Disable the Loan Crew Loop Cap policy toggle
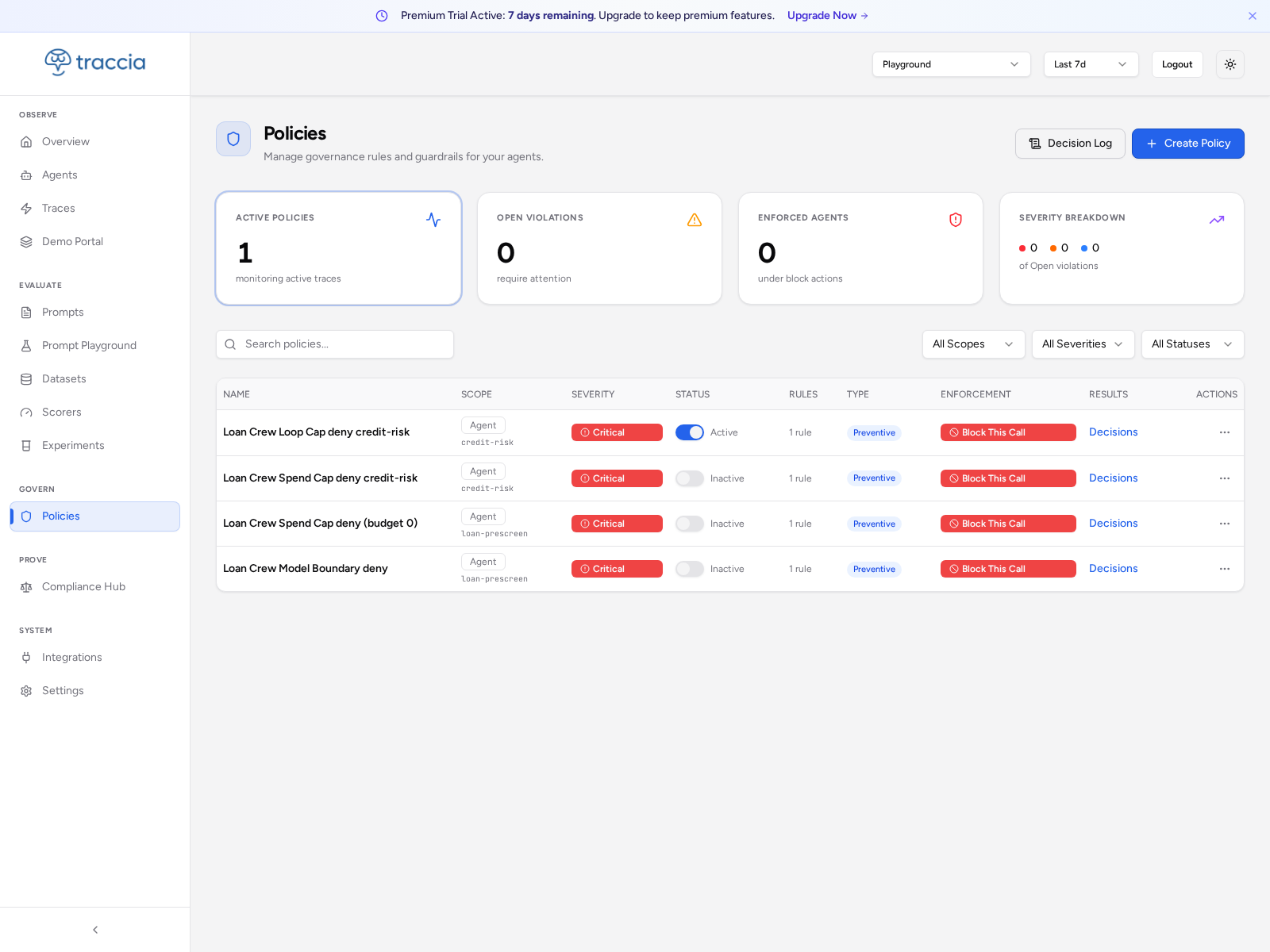Image resolution: width=1270 pixels, height=952 pixels. point(690,432)
